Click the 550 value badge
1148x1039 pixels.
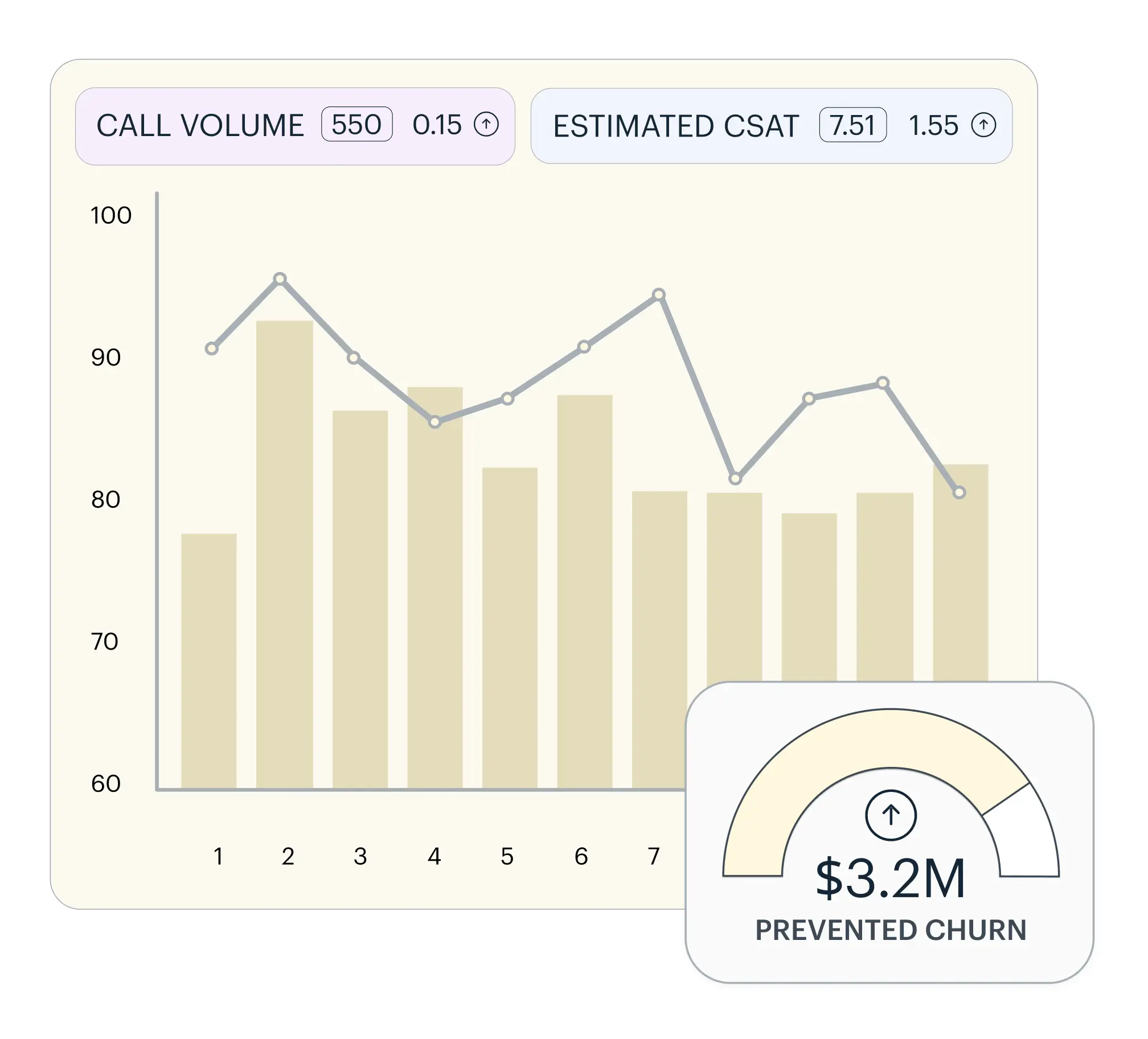coord(356,124)
